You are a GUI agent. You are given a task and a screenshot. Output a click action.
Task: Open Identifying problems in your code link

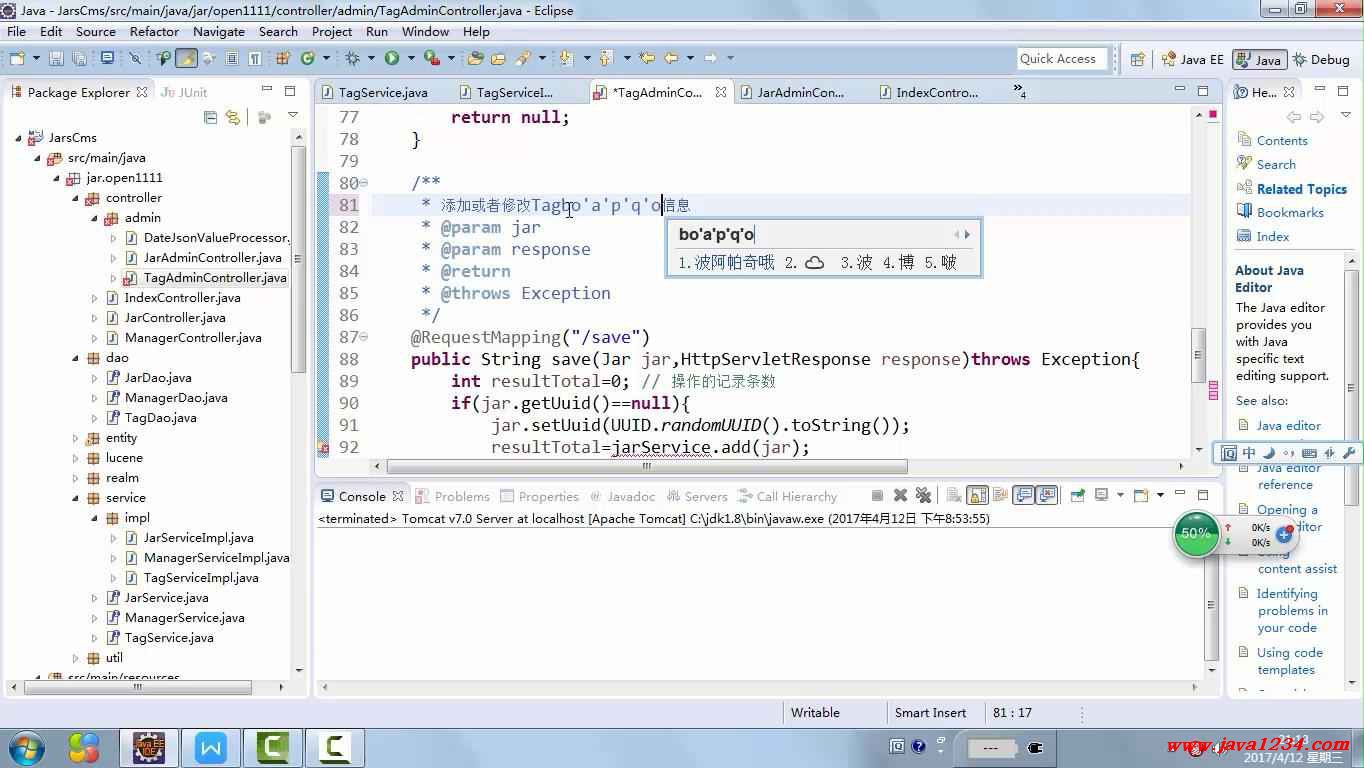(1292, 611)
